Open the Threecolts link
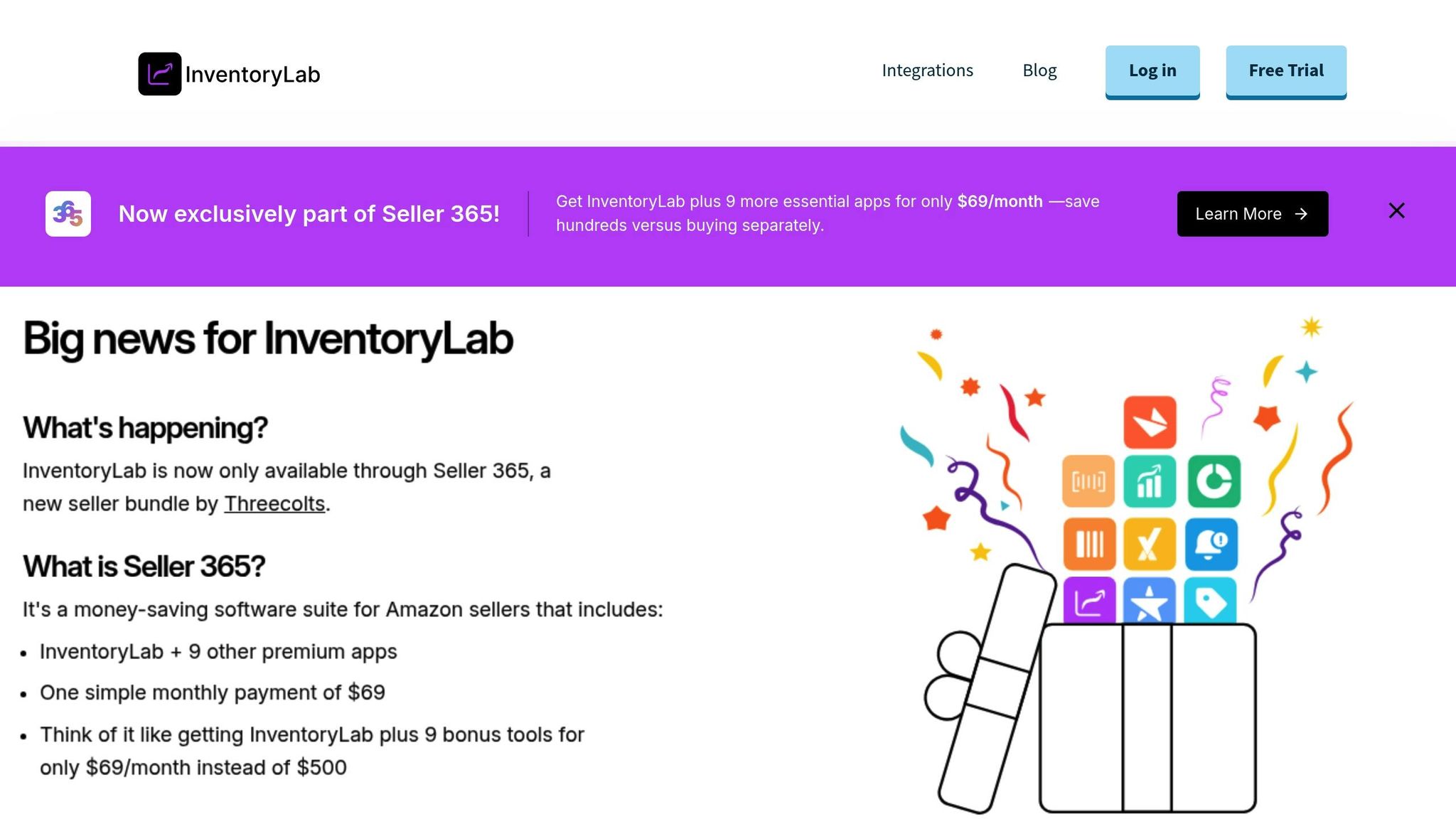The height and width of the screenshot is (819, 1456). (x=273, y=503)
